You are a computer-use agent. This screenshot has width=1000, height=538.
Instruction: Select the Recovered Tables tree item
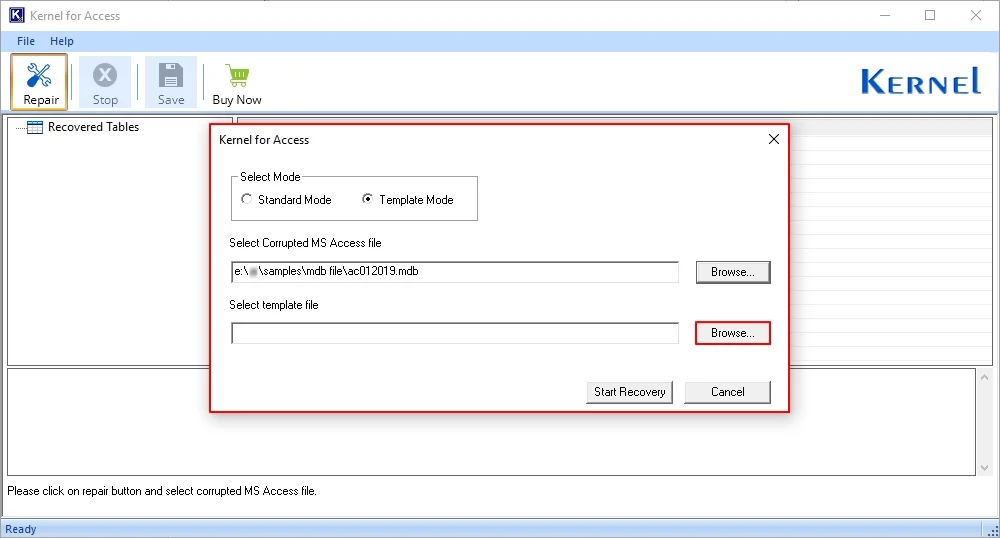click(93, 127)
